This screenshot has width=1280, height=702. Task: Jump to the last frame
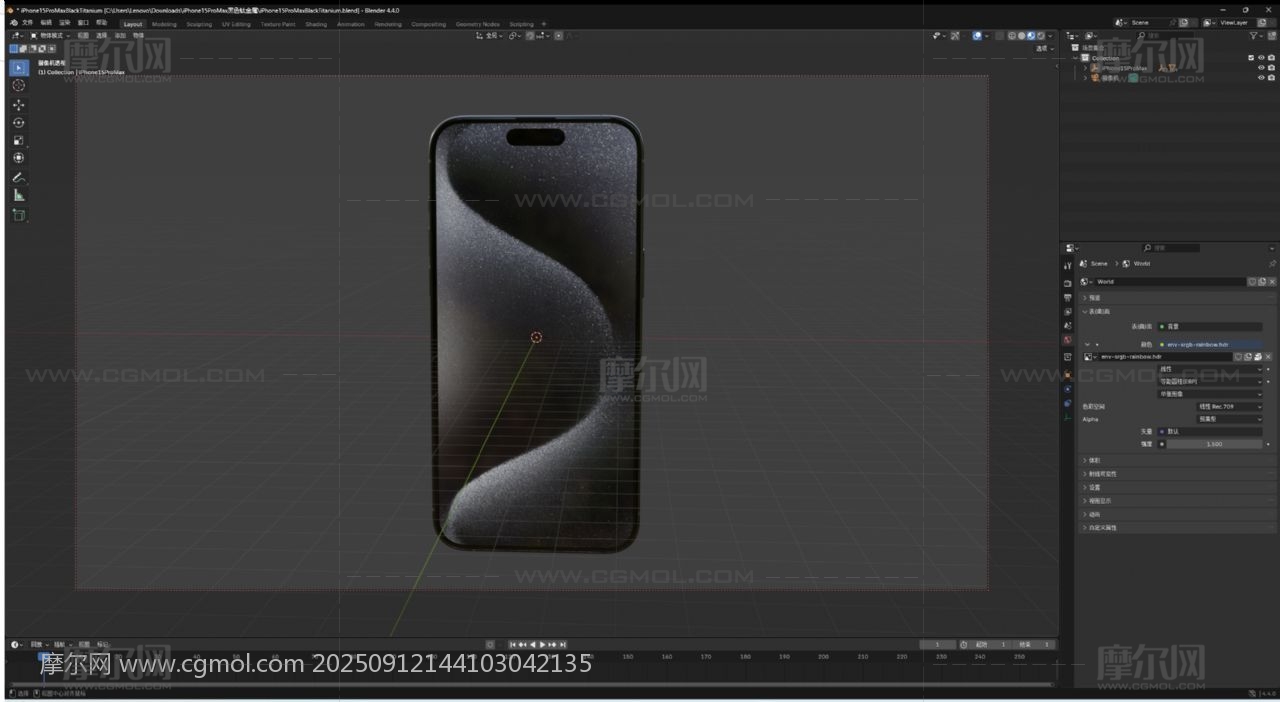[x=563, y=644]
